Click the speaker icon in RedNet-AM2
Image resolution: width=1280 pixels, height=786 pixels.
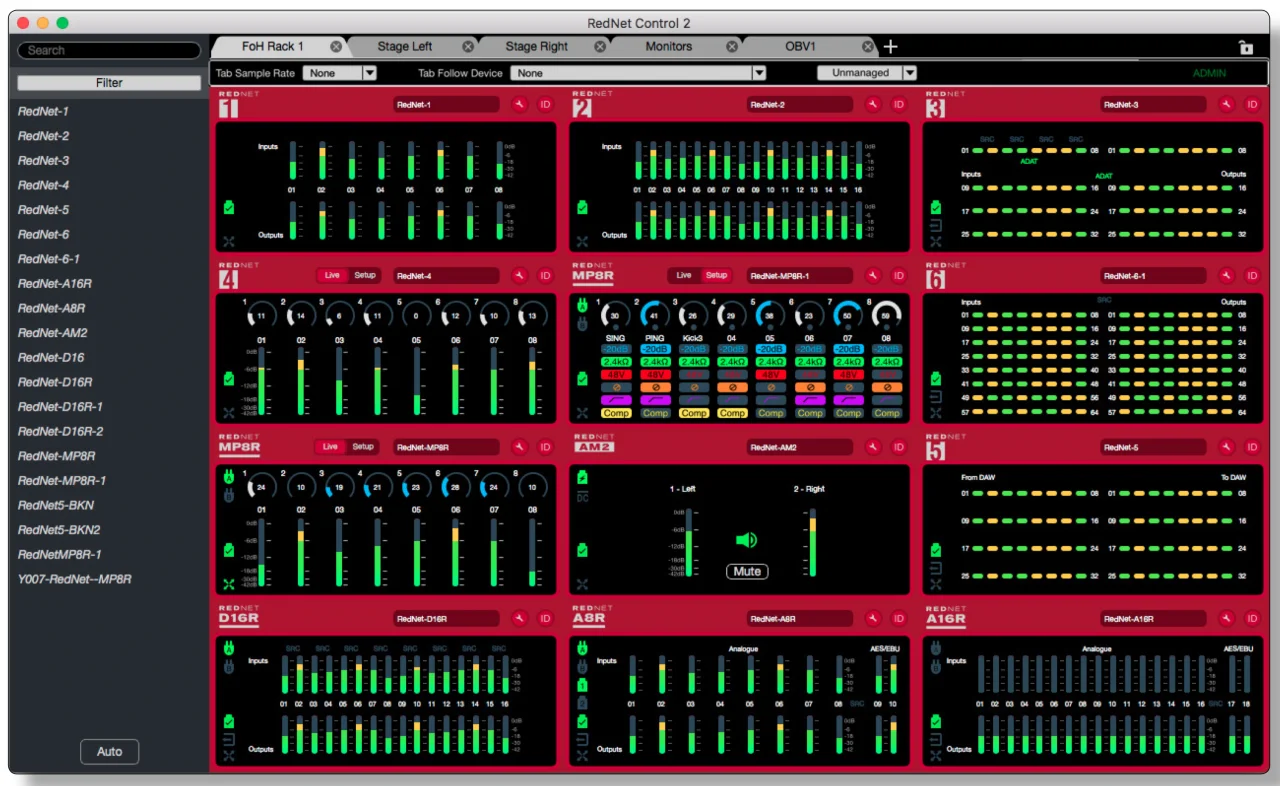click(747, 541)
